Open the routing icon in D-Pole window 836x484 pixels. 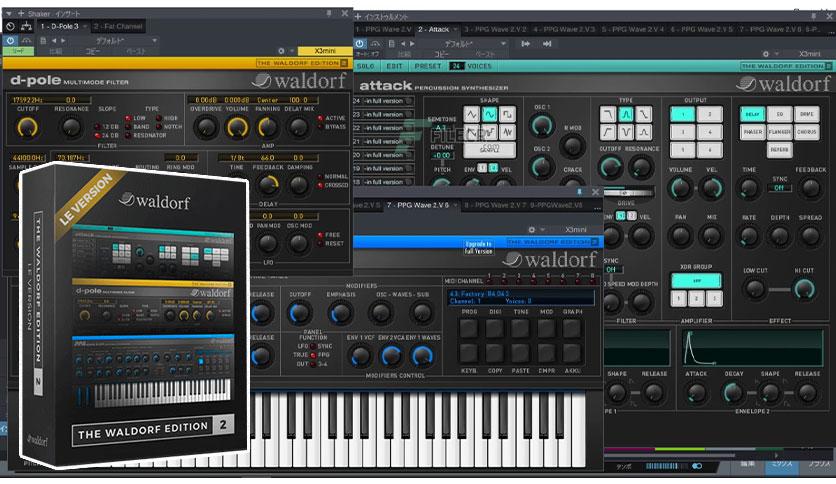[26, 26]
